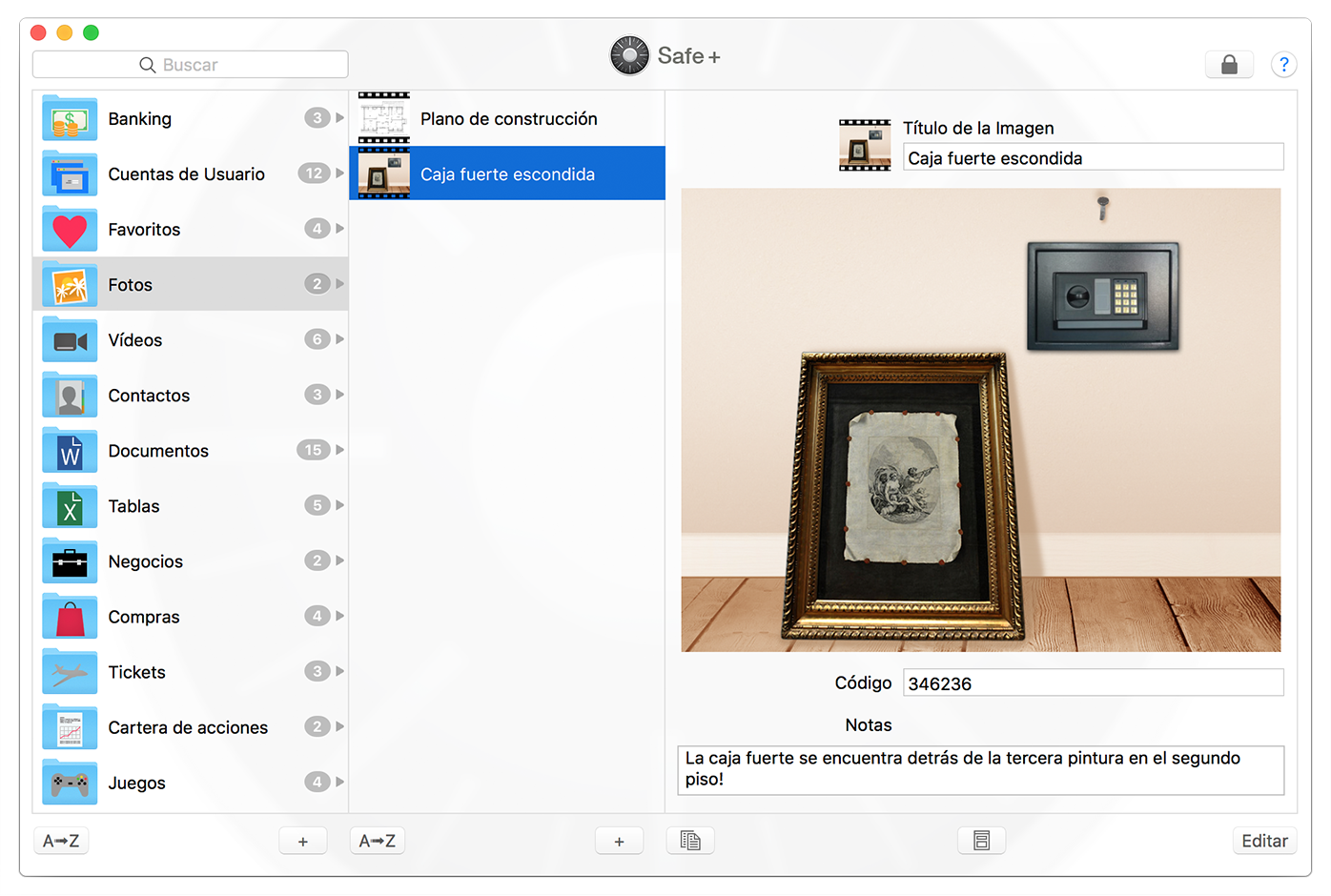Click the Plano de construcción entry title
Screen dimensions: 1331x896
[x=509, y=118]
